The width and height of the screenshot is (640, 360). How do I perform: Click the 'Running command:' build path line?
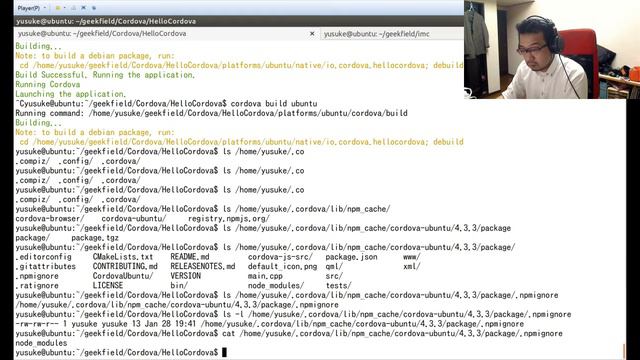coord(211,113)
